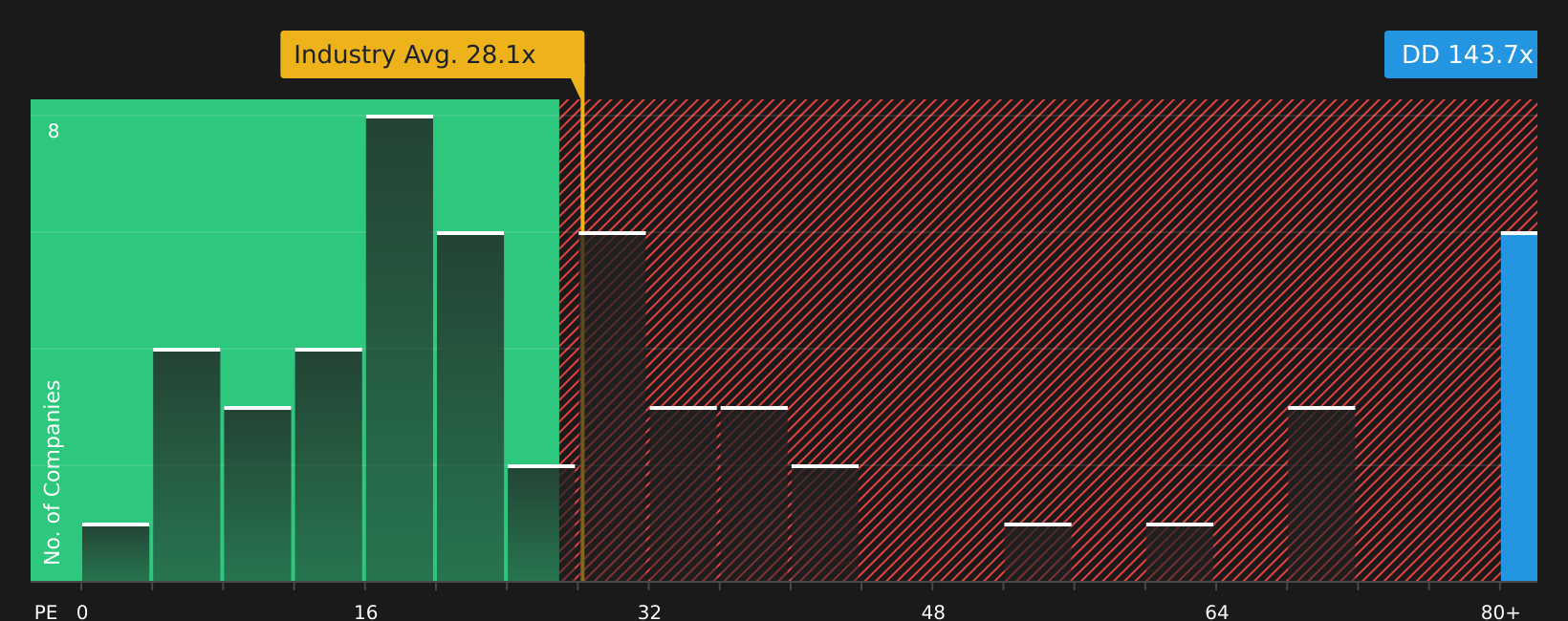1568x621 pixels.
Task: Click the x-axis label 64
Action: [x=1217, y=612]
